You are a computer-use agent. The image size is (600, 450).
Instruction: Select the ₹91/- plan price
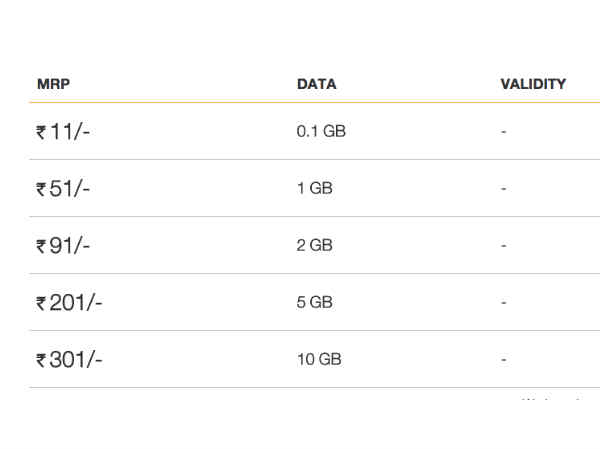(x=63, y=246)
